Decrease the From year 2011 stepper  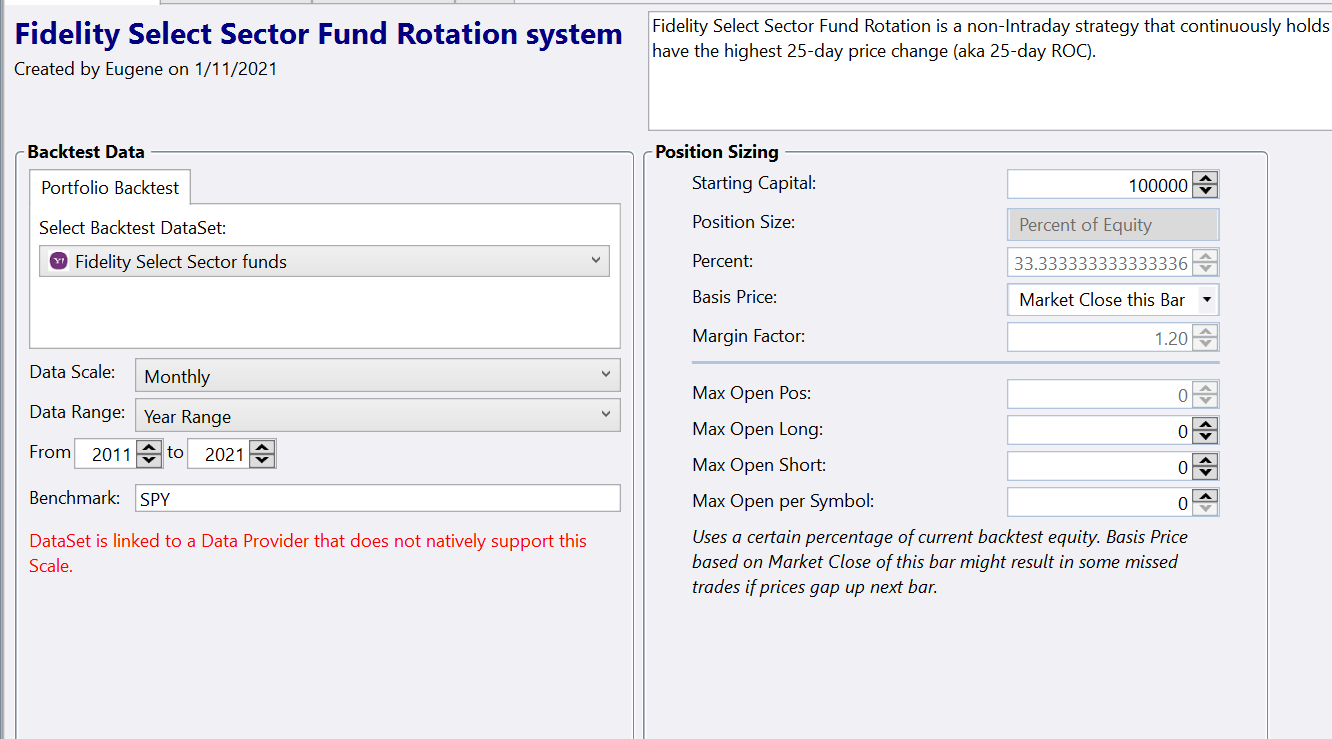[149, 460]
